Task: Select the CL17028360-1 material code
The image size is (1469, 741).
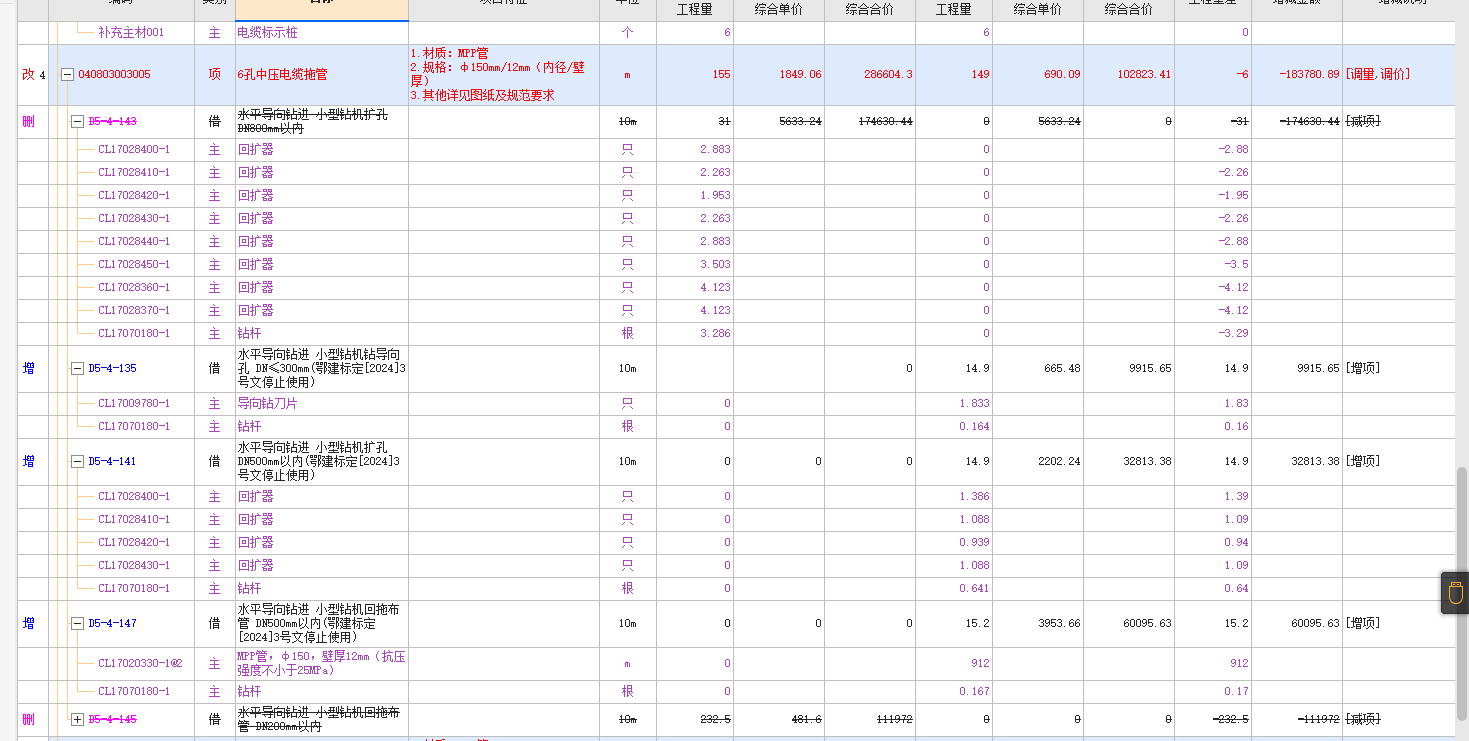Action: tap(134, 288)
